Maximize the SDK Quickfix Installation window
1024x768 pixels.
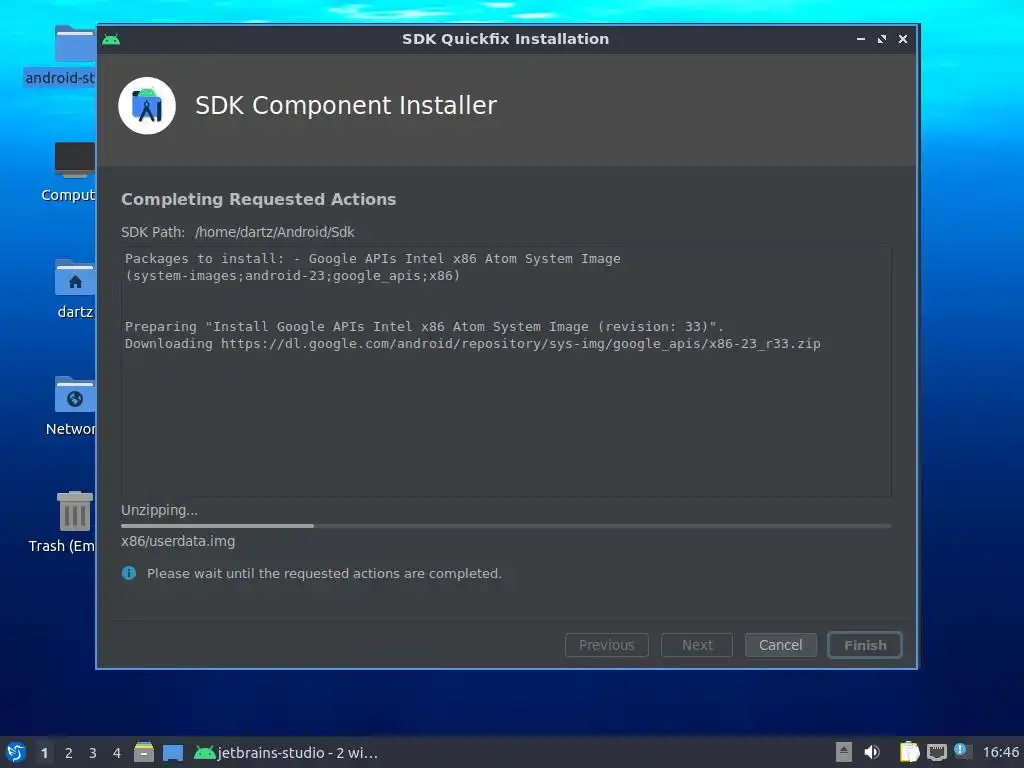[882, 39]
